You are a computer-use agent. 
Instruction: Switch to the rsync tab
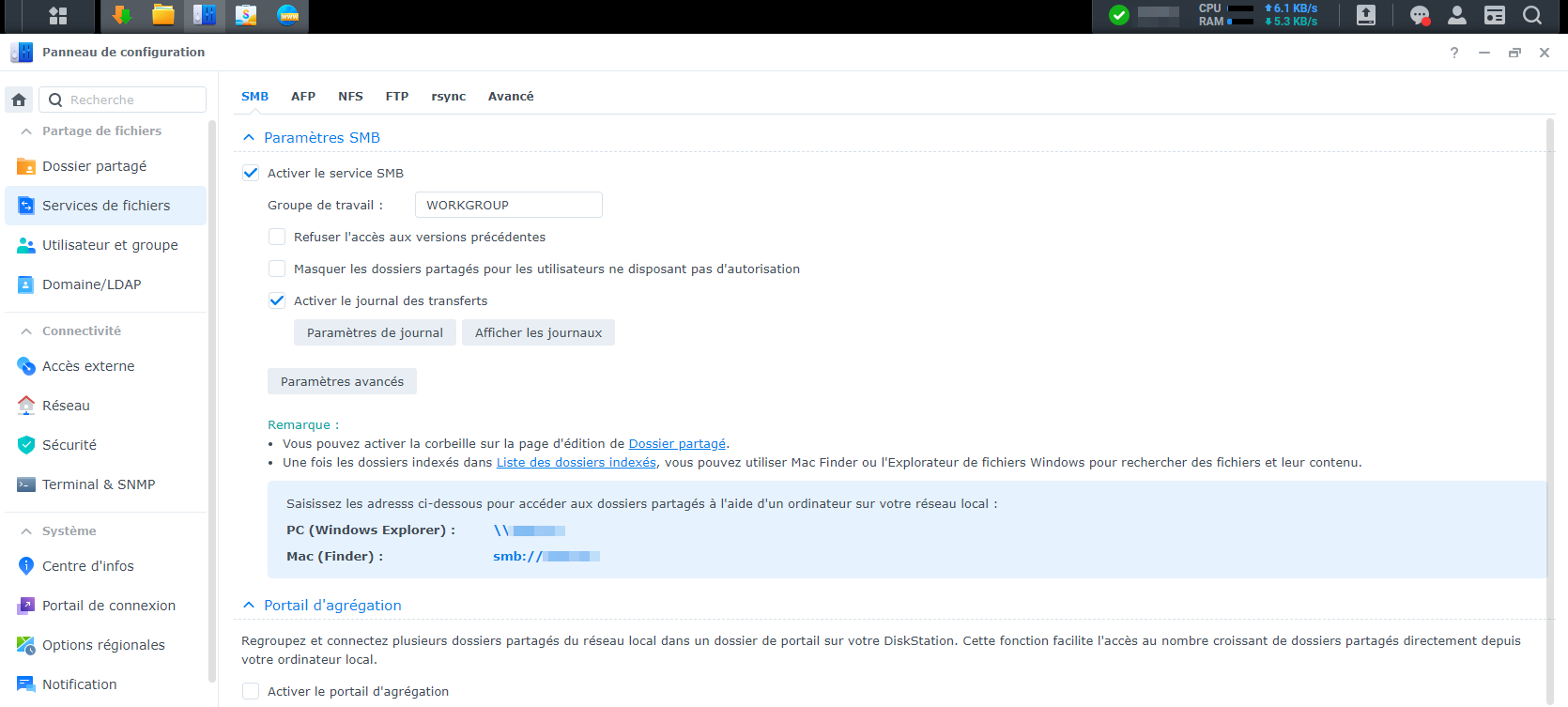pyautogui.click(x=448, y=96)
